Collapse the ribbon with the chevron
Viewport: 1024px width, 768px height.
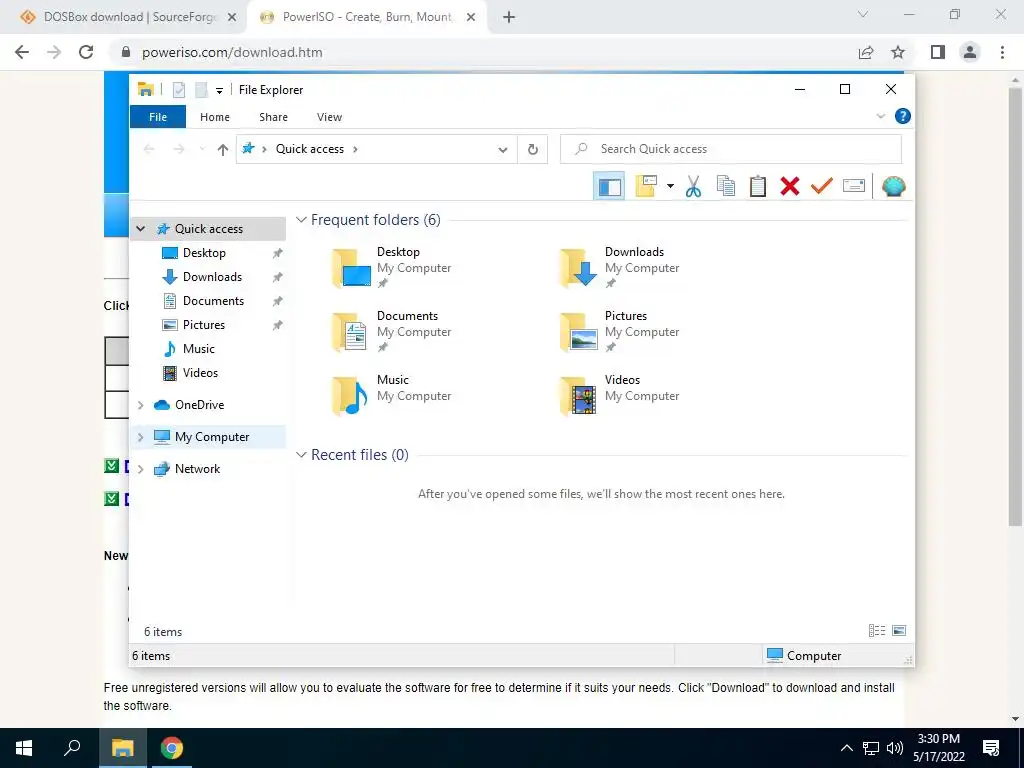pos(880,116)
